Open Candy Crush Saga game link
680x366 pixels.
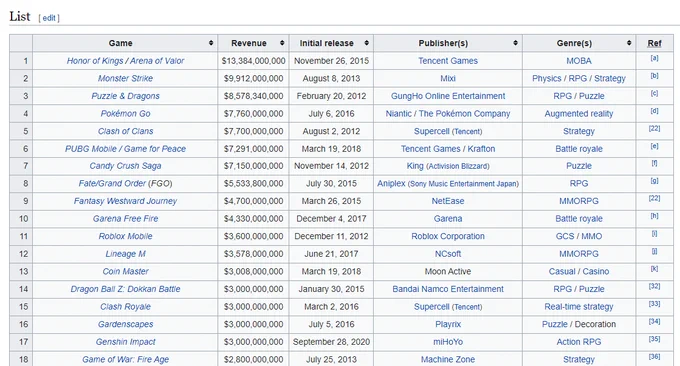coord(125,166)
